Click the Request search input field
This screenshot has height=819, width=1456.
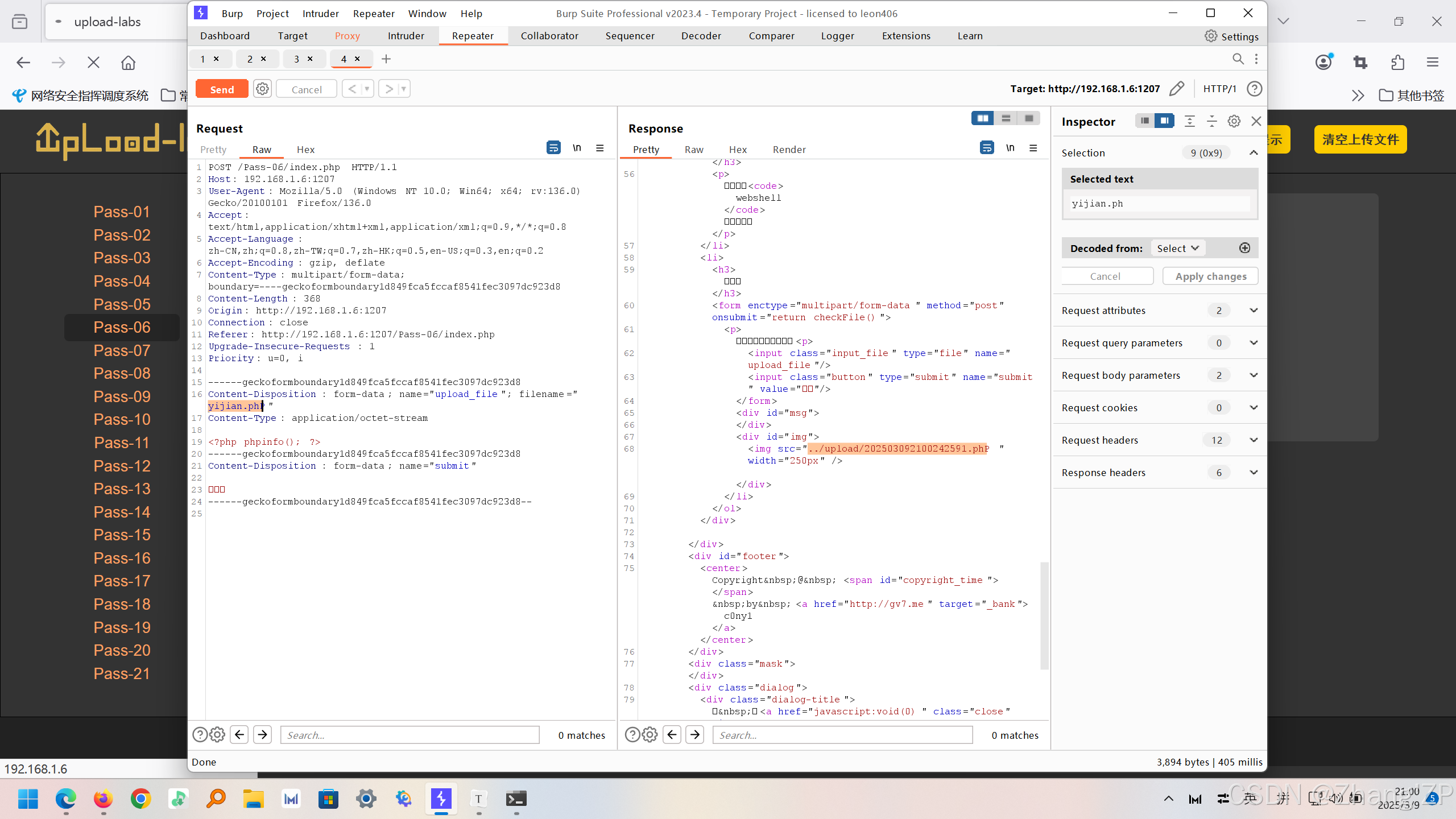click(x=409, y=735)
